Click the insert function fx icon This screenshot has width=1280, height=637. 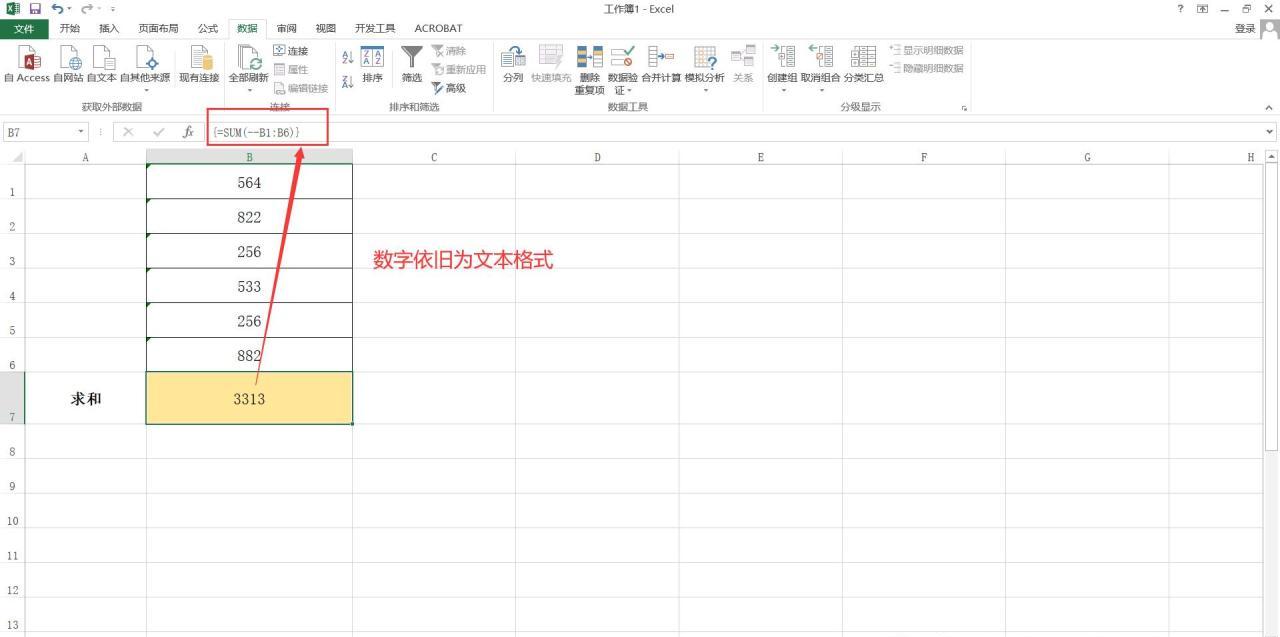[188, 132]
